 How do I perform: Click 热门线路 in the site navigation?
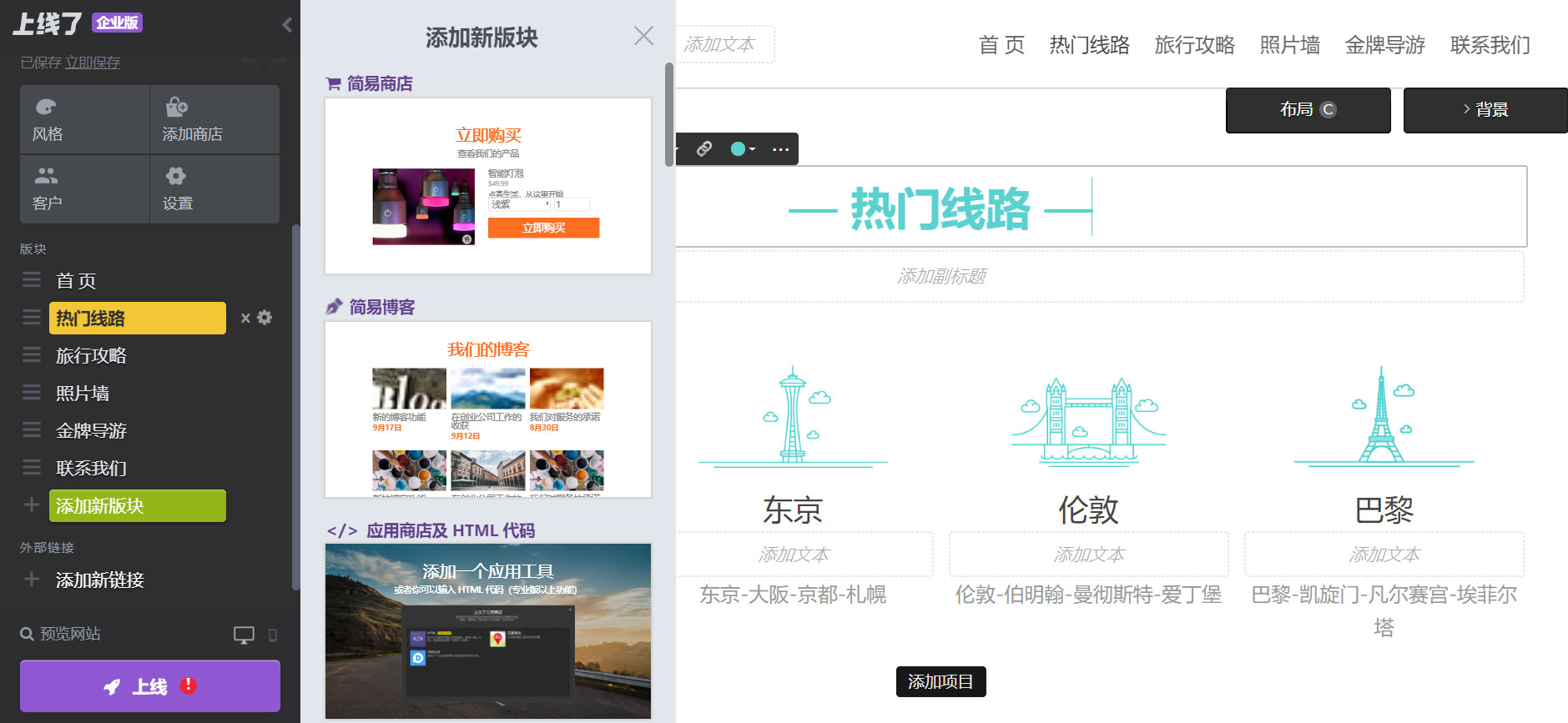(x=1090, y=45)
